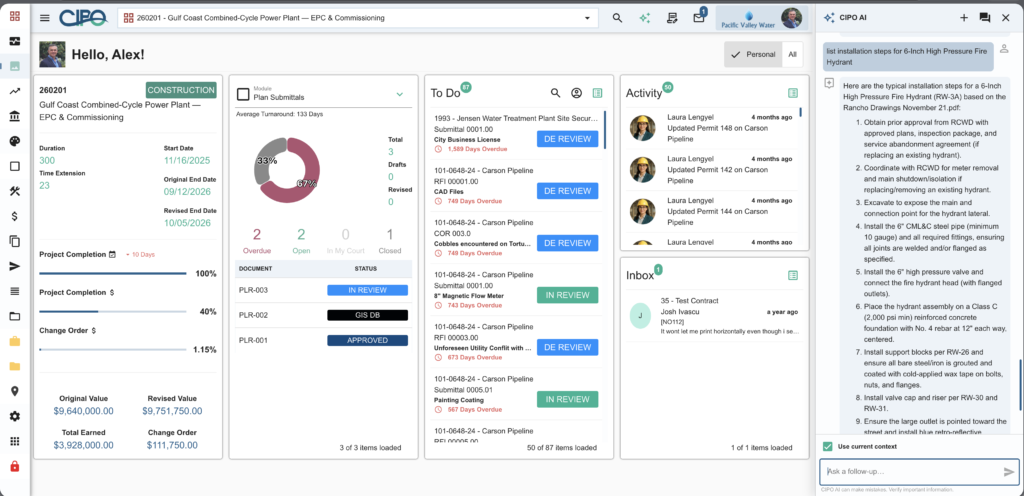Tick the Plan Submittals module checkbox
Screen dimensions: 1024x496
(243, 94)
